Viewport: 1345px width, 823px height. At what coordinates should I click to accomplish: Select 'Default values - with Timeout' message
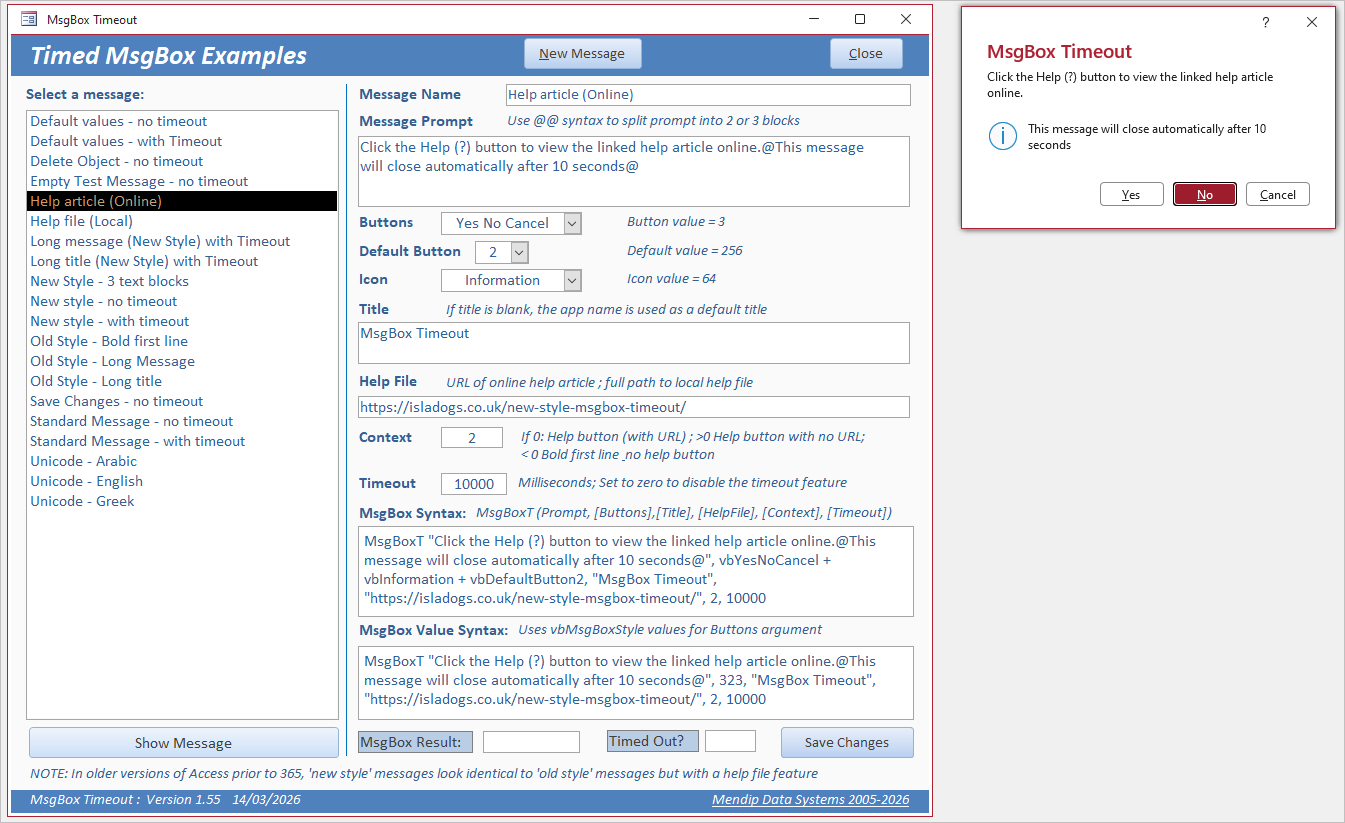[x=182, y=141]
